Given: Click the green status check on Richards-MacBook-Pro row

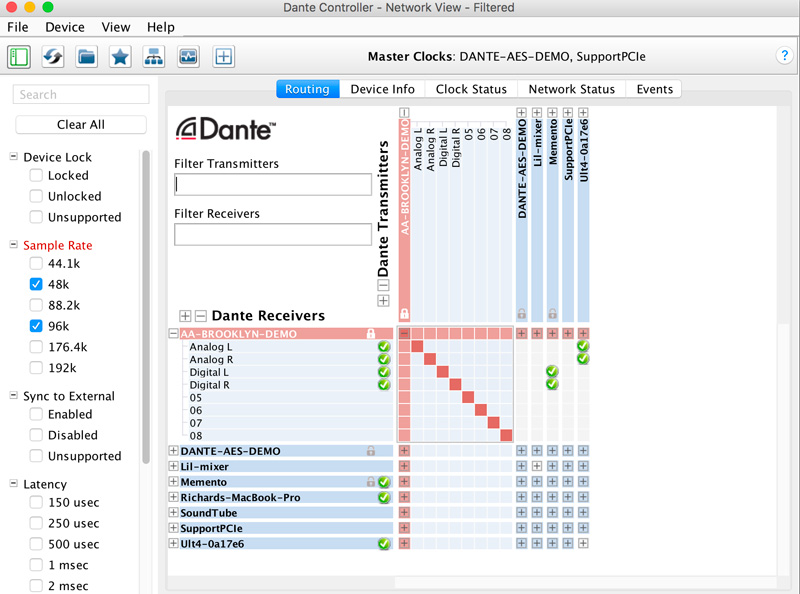Looking at the screenshot, I should tap(384, 498).
